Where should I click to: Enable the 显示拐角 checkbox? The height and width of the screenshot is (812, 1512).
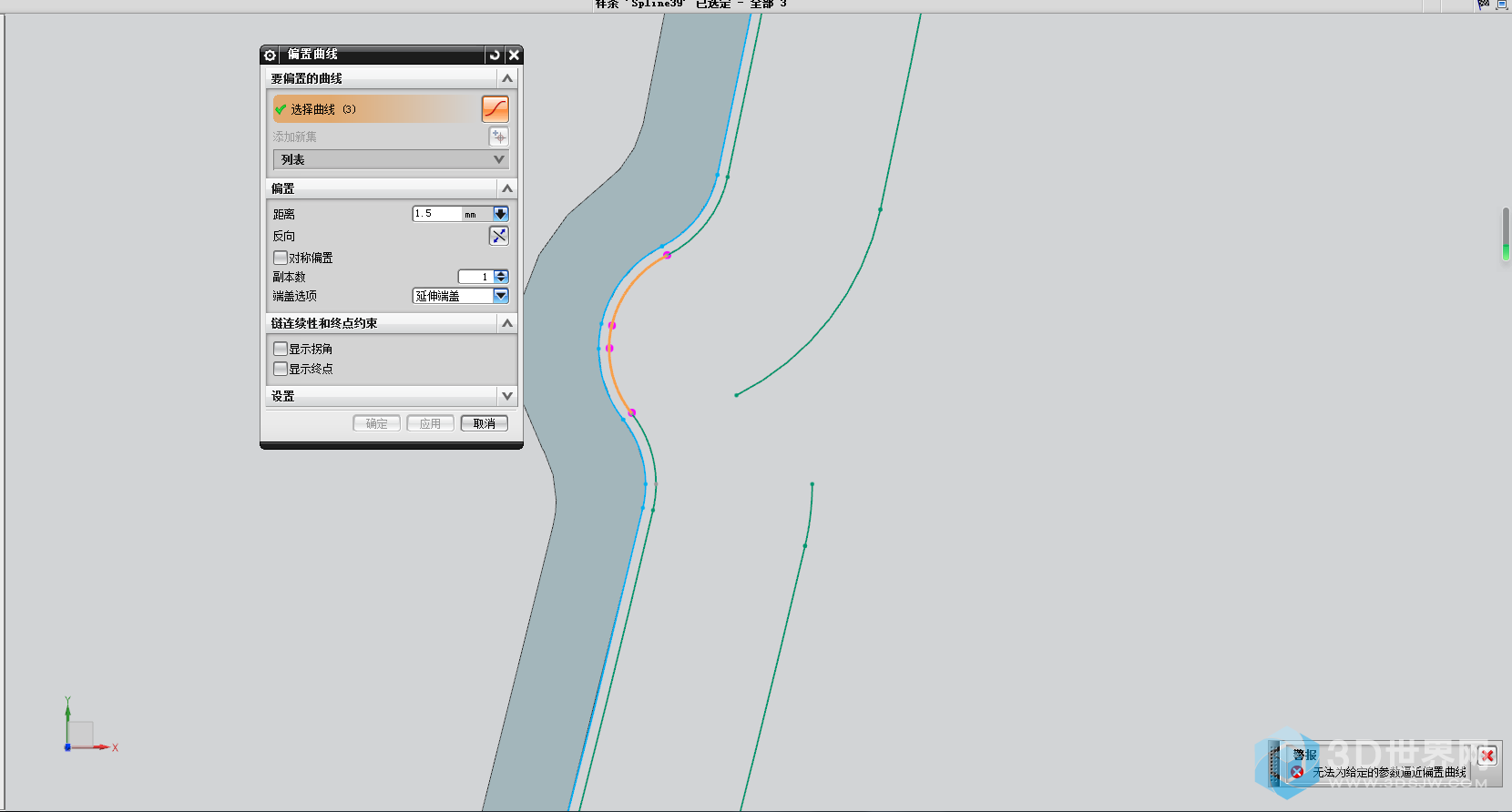pyautogui.click(x=281, y=349)
